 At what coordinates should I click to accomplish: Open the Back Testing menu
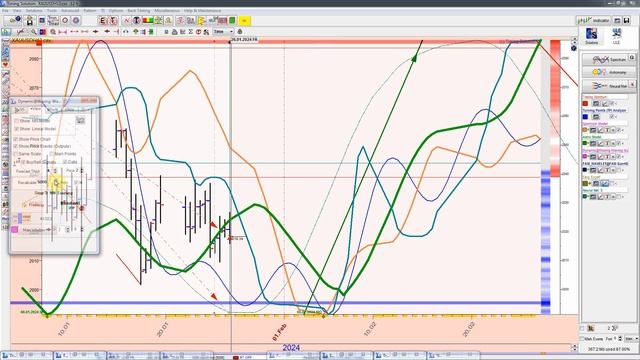coord(139,11)
